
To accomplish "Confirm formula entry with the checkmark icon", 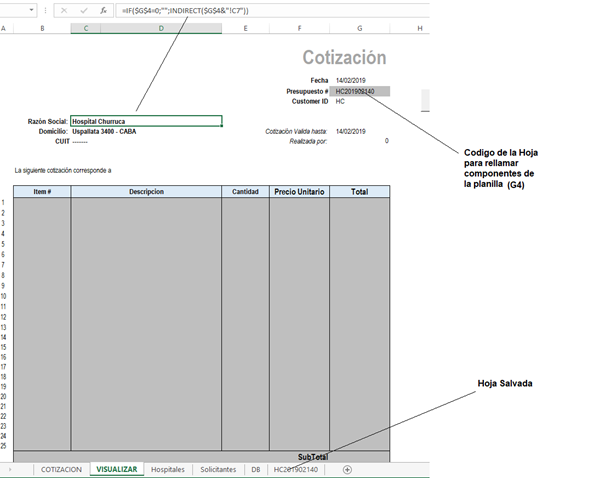I will [x=84, y=11].
